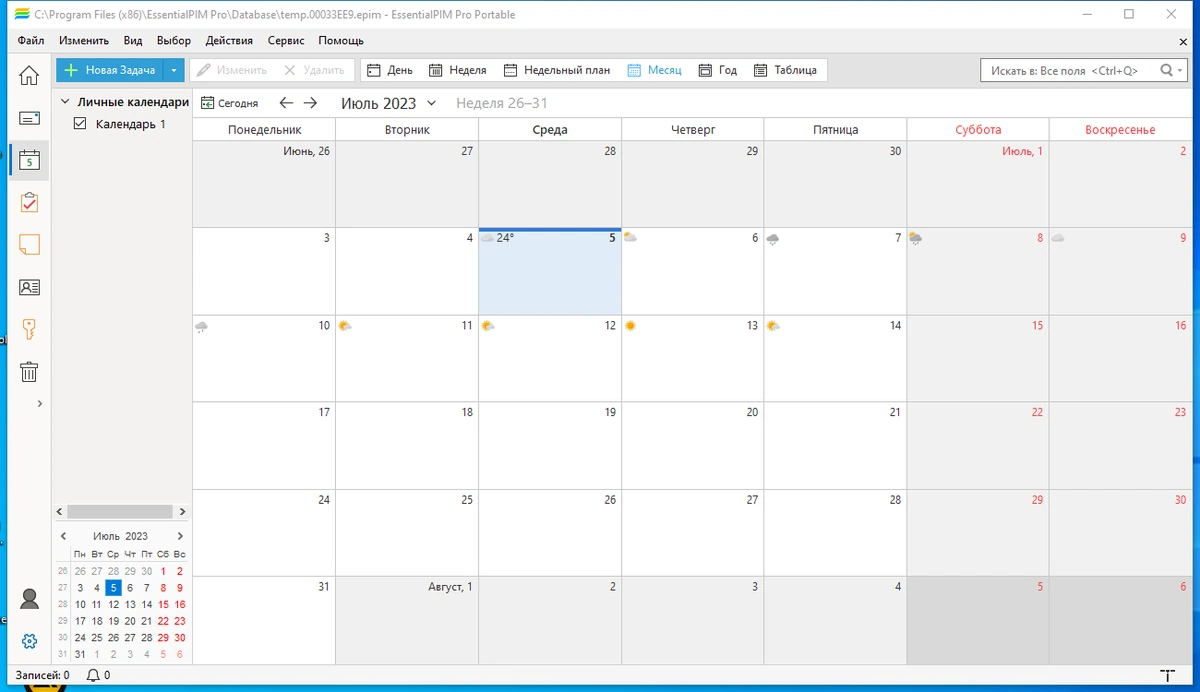Screen dimensions: 1200x692
Task: Select Saturday July 15 cell
Action: (978, 359)
